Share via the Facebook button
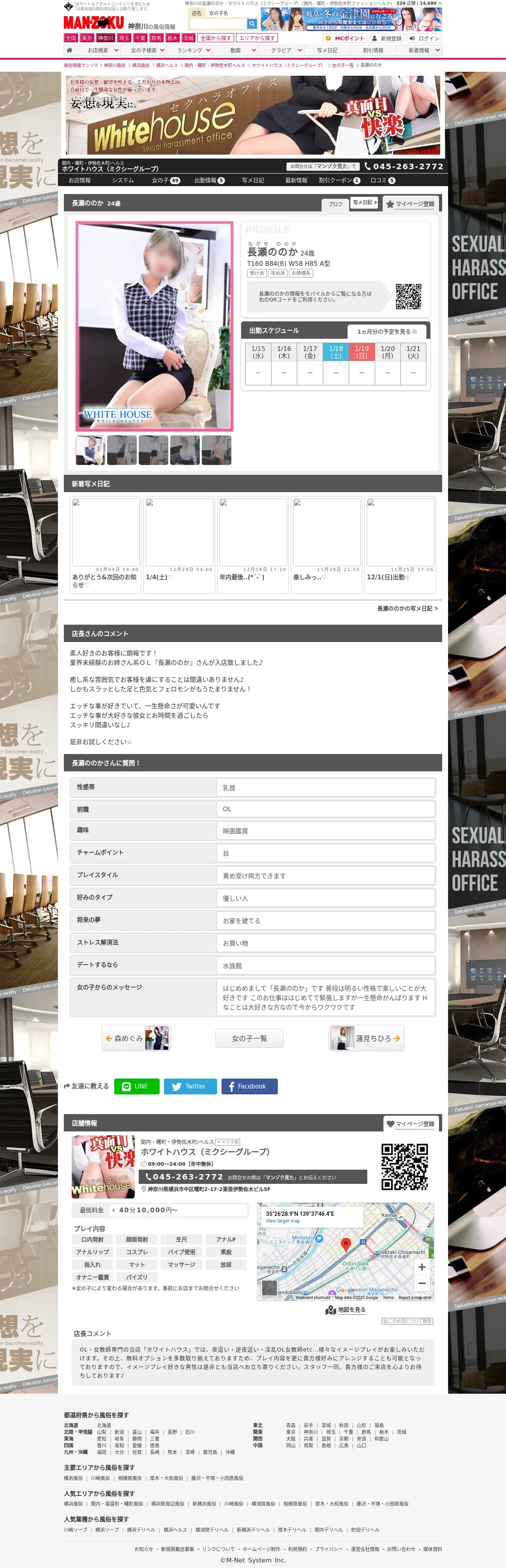506x1568 pixels. pos(249,1086)
